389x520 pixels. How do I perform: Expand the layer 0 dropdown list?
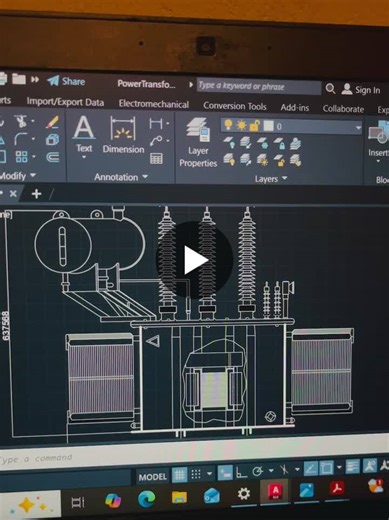(358, 128)
